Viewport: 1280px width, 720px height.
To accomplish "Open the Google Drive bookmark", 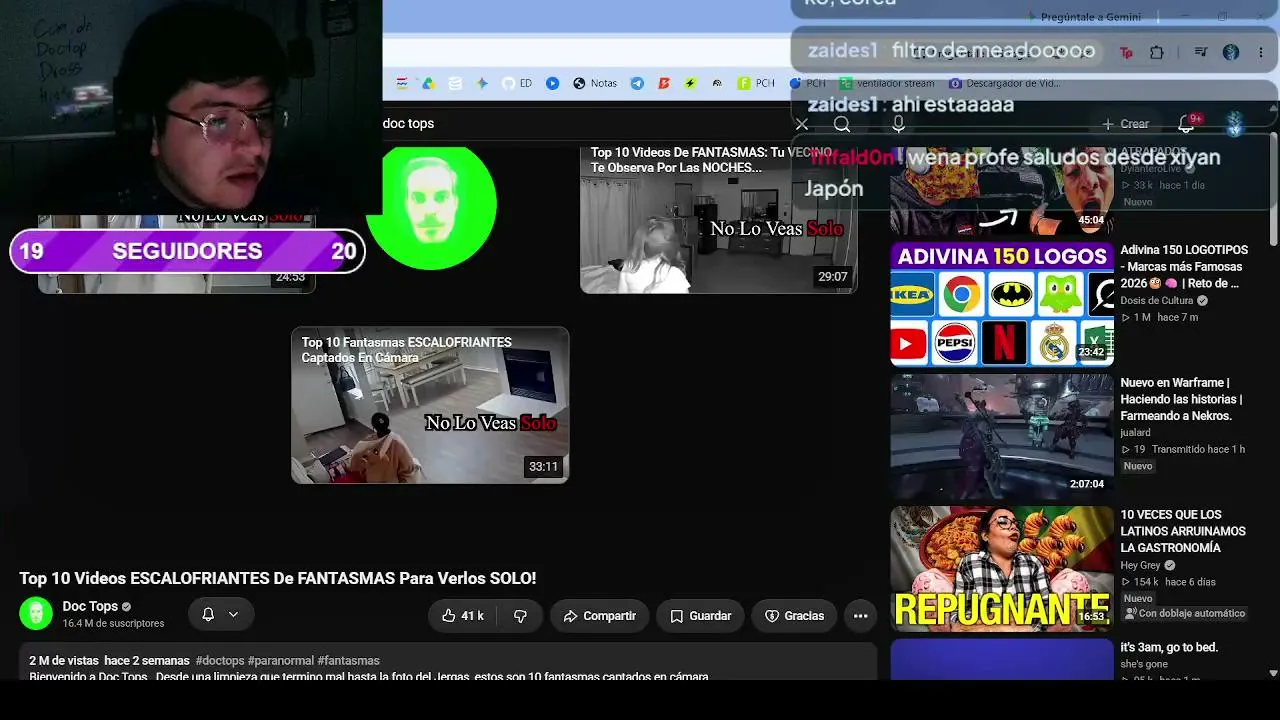I will click(x=428, y=83).
